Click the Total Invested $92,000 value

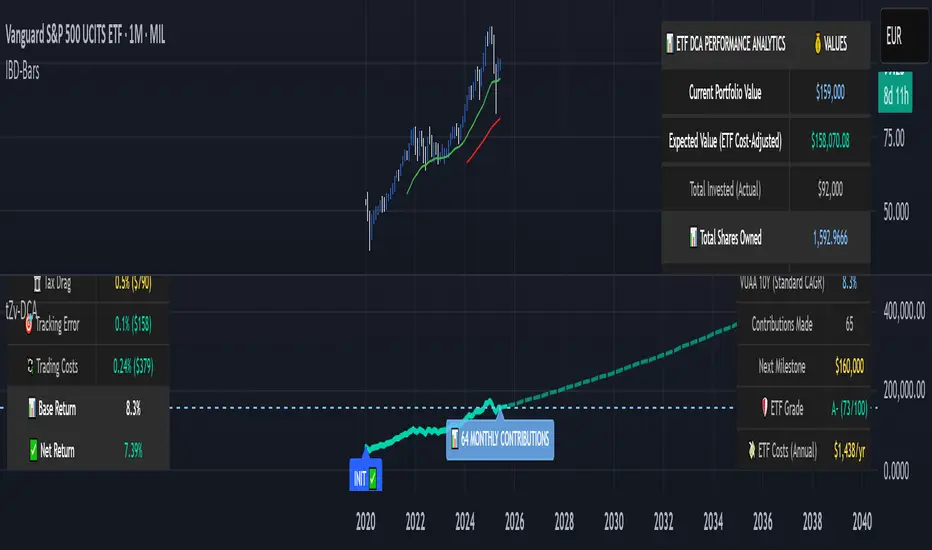[830, 189]
